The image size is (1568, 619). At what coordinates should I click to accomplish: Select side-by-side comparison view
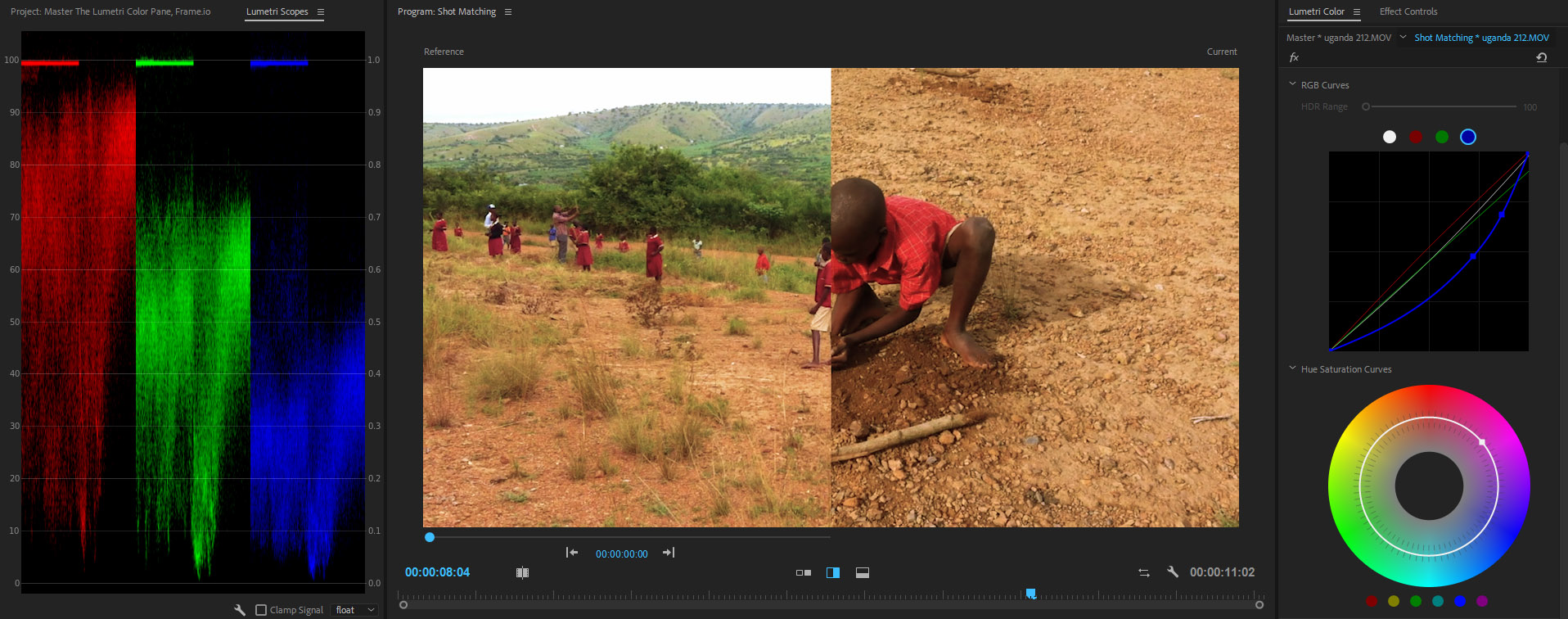point(804,572)
